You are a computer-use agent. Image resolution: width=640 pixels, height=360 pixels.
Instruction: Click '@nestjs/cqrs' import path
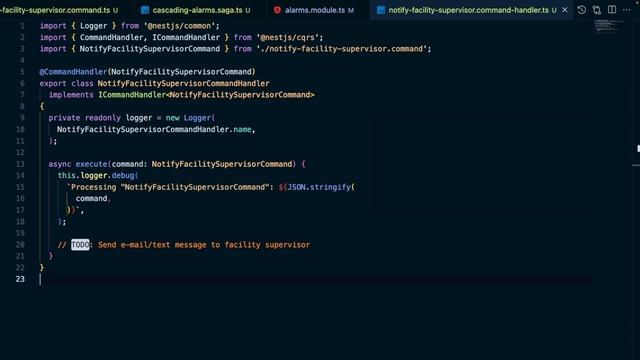(287, 38)
